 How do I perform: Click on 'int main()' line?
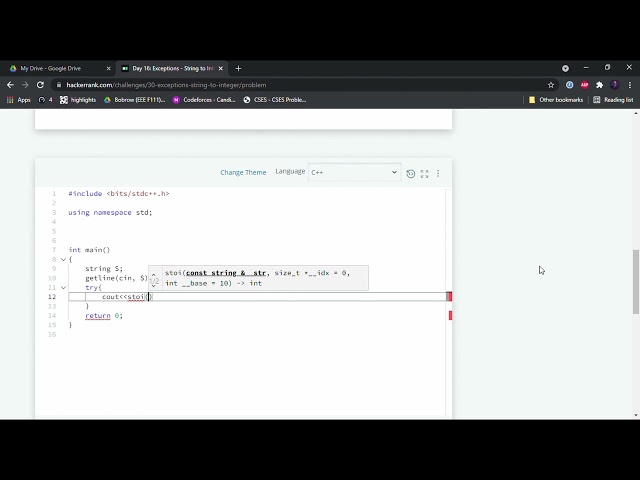coord(89,250)
